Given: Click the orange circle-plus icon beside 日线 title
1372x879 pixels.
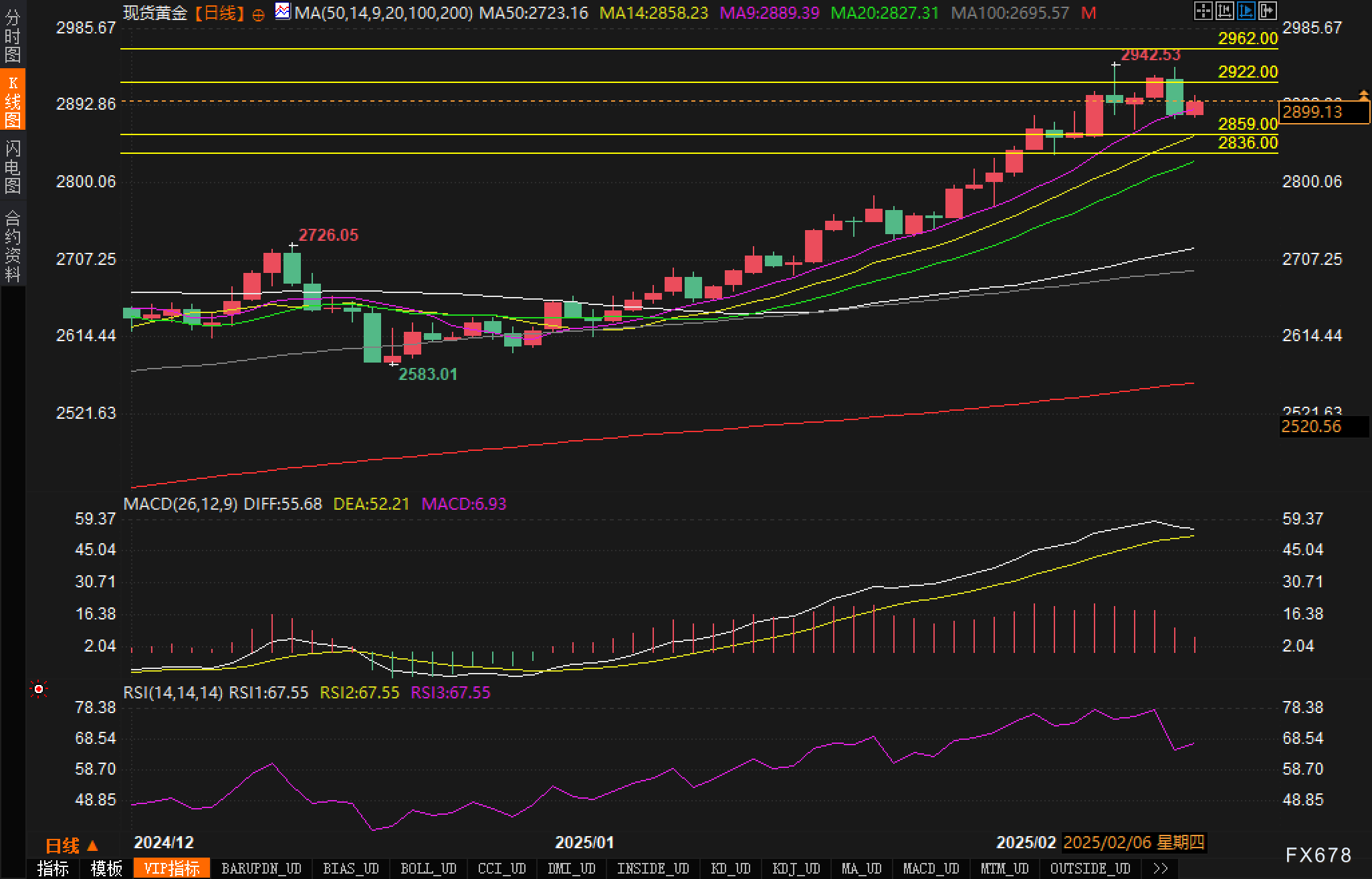Looking at the screenshot, I should [x=259, y=15].
